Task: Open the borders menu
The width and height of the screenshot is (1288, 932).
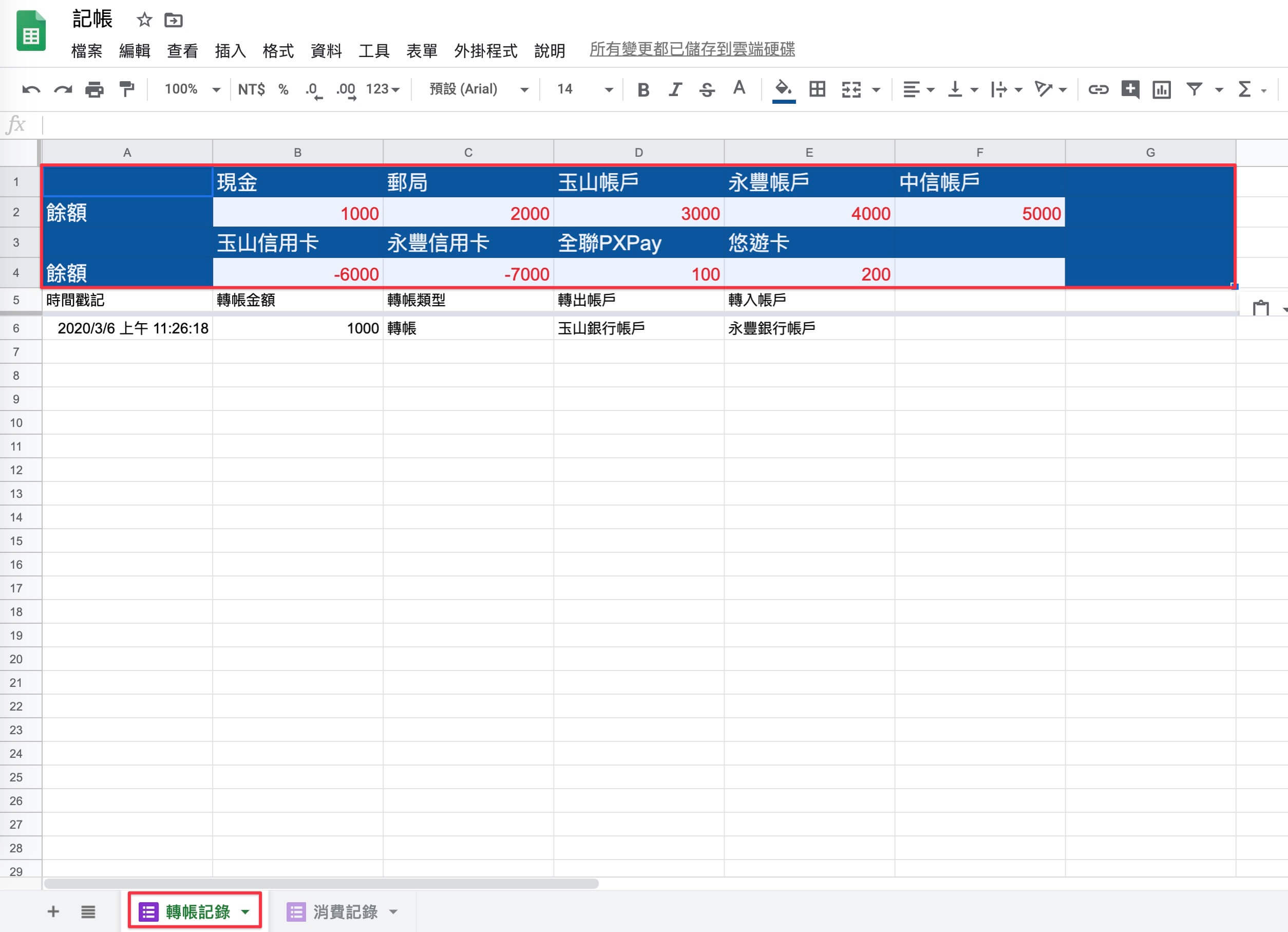Action: (817, 89)
